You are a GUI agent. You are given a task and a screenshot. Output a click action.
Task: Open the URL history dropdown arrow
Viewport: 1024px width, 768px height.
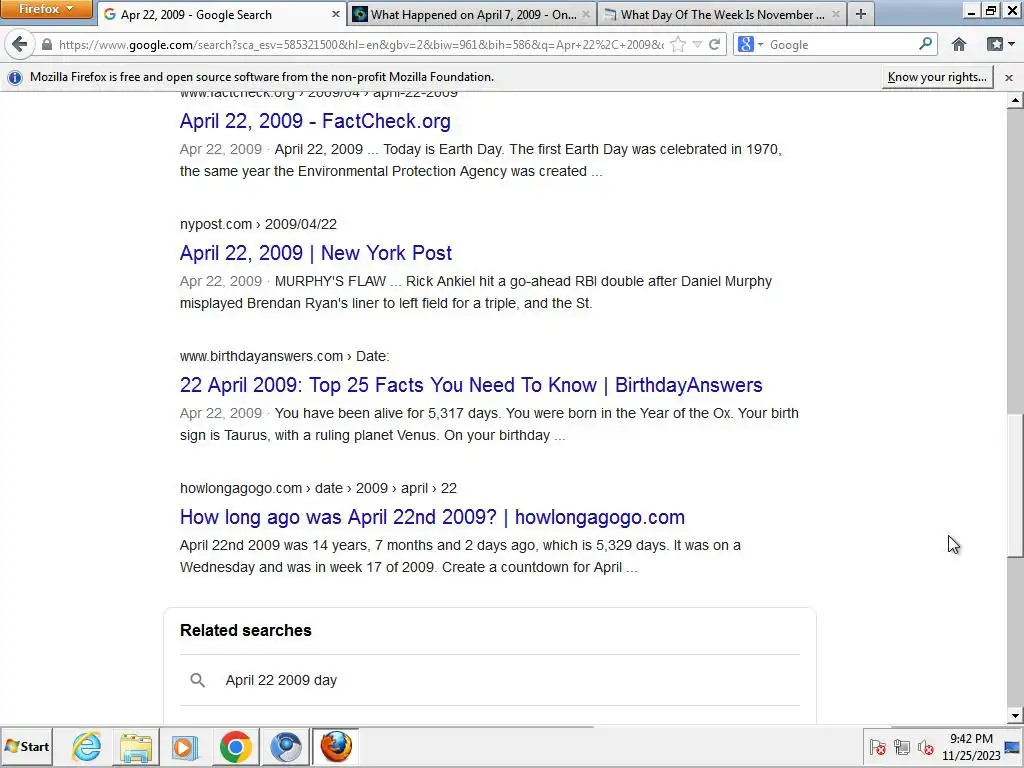pos(697,44)
